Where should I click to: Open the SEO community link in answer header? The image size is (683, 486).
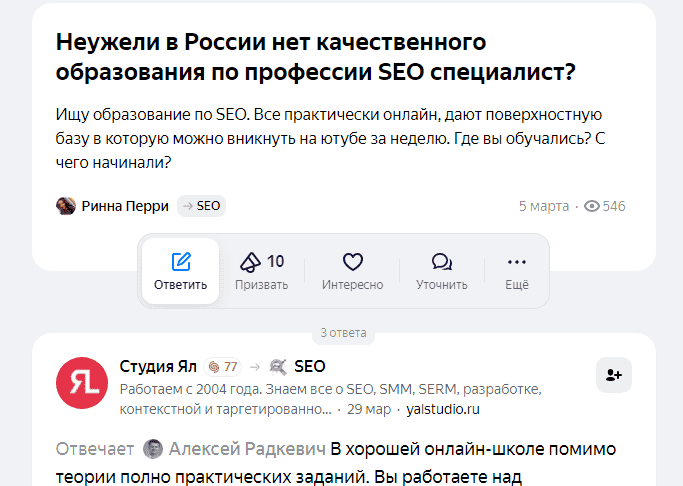310,366
